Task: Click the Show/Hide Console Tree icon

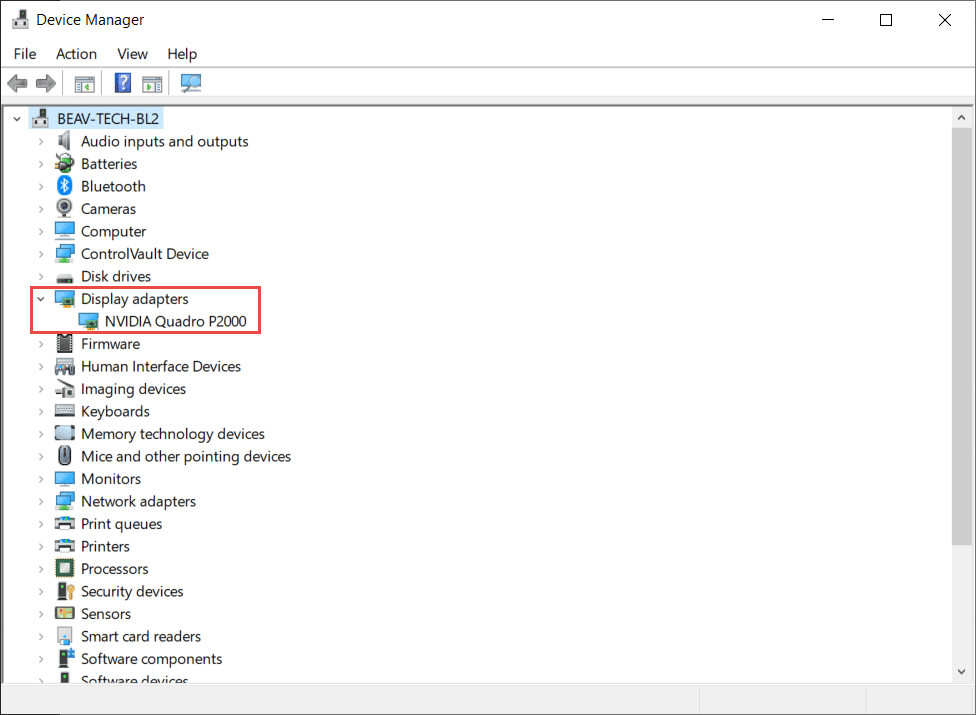Action: tap(85, 83)
